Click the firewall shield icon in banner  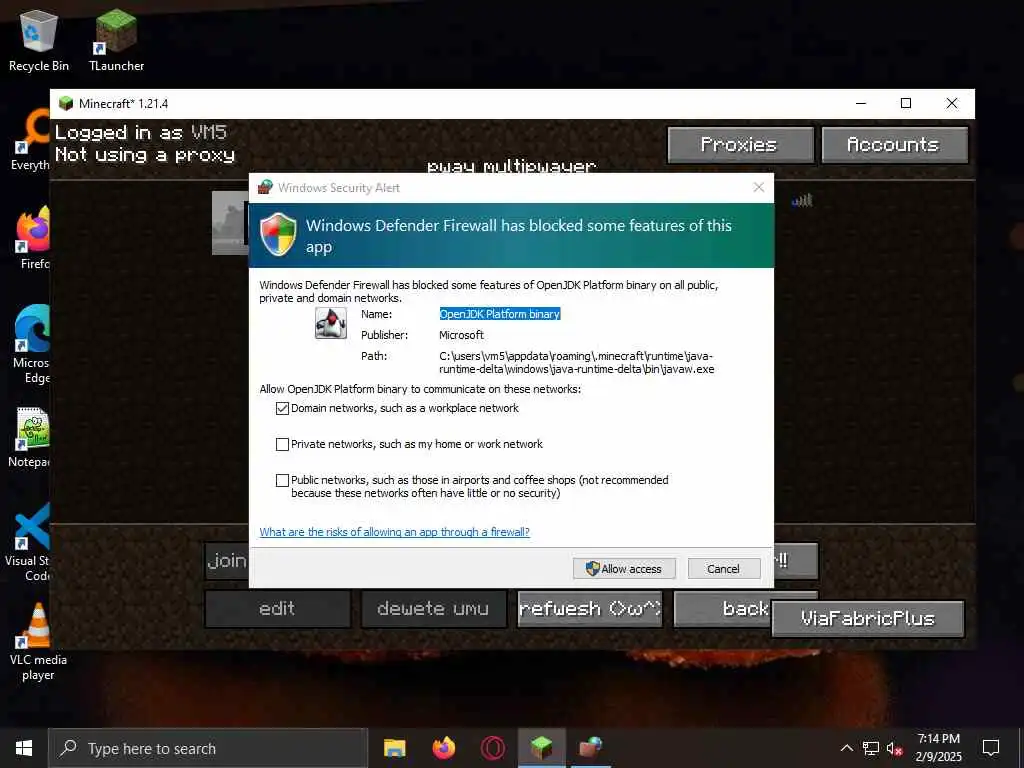278,234
